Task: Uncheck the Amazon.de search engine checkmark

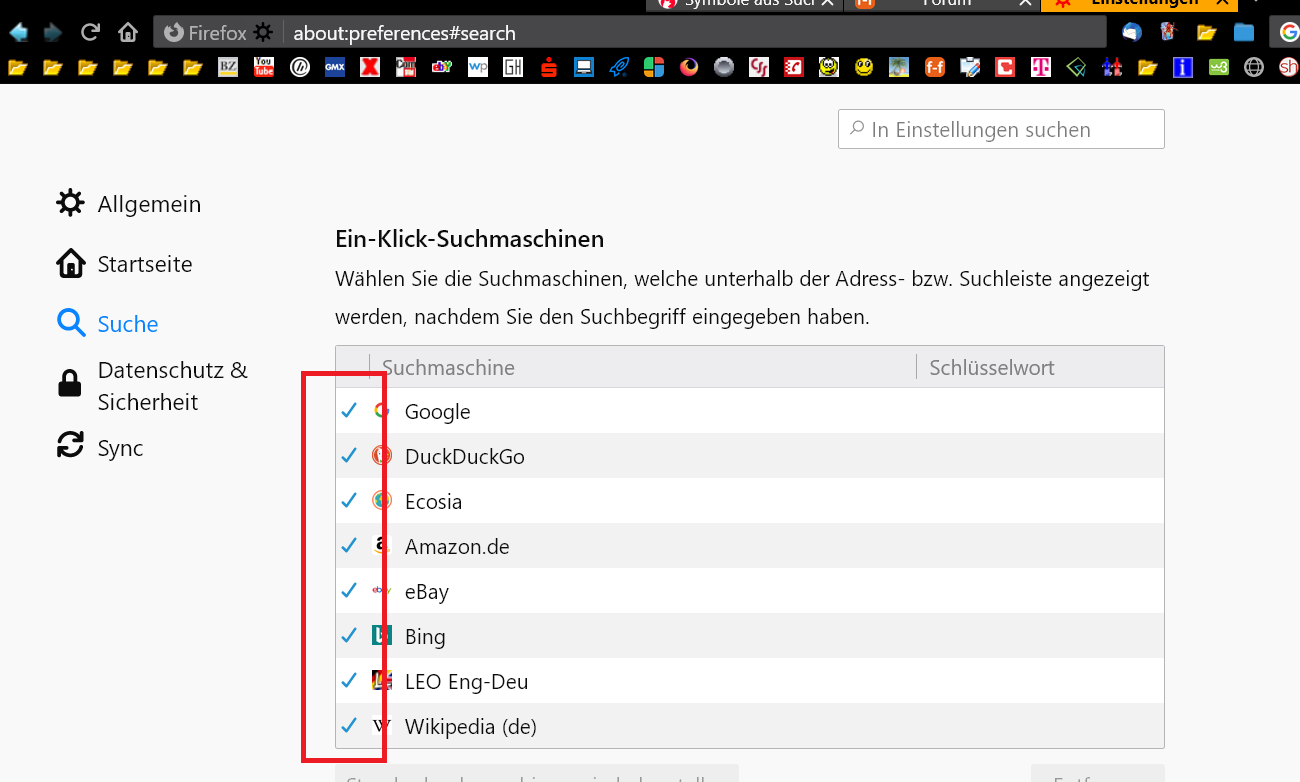Action: (349, 546)
